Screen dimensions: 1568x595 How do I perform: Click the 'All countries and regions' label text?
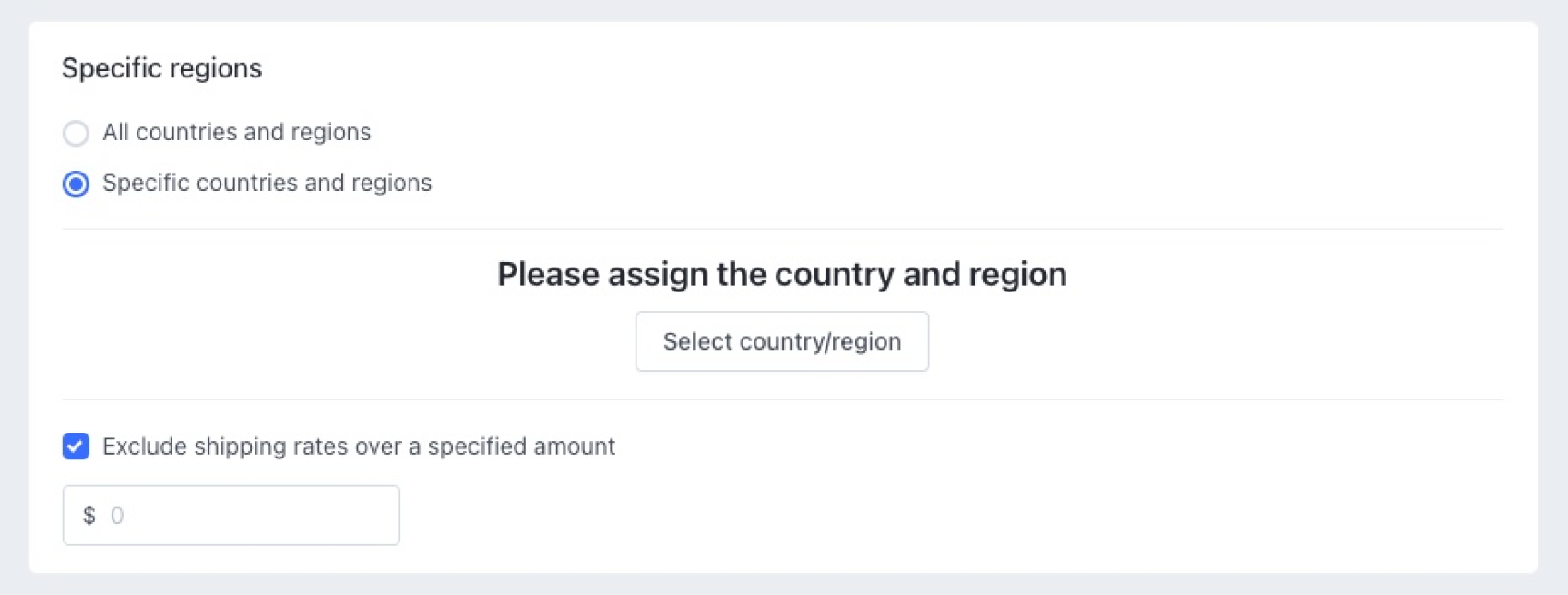coord(236,133)
